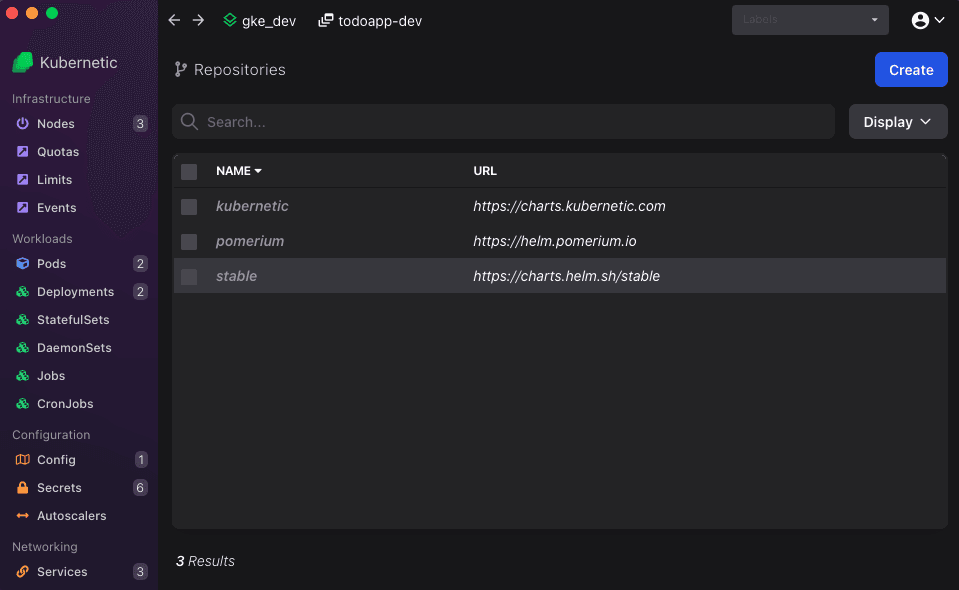
Task: Expand the user account chevron
Action: 939,20
